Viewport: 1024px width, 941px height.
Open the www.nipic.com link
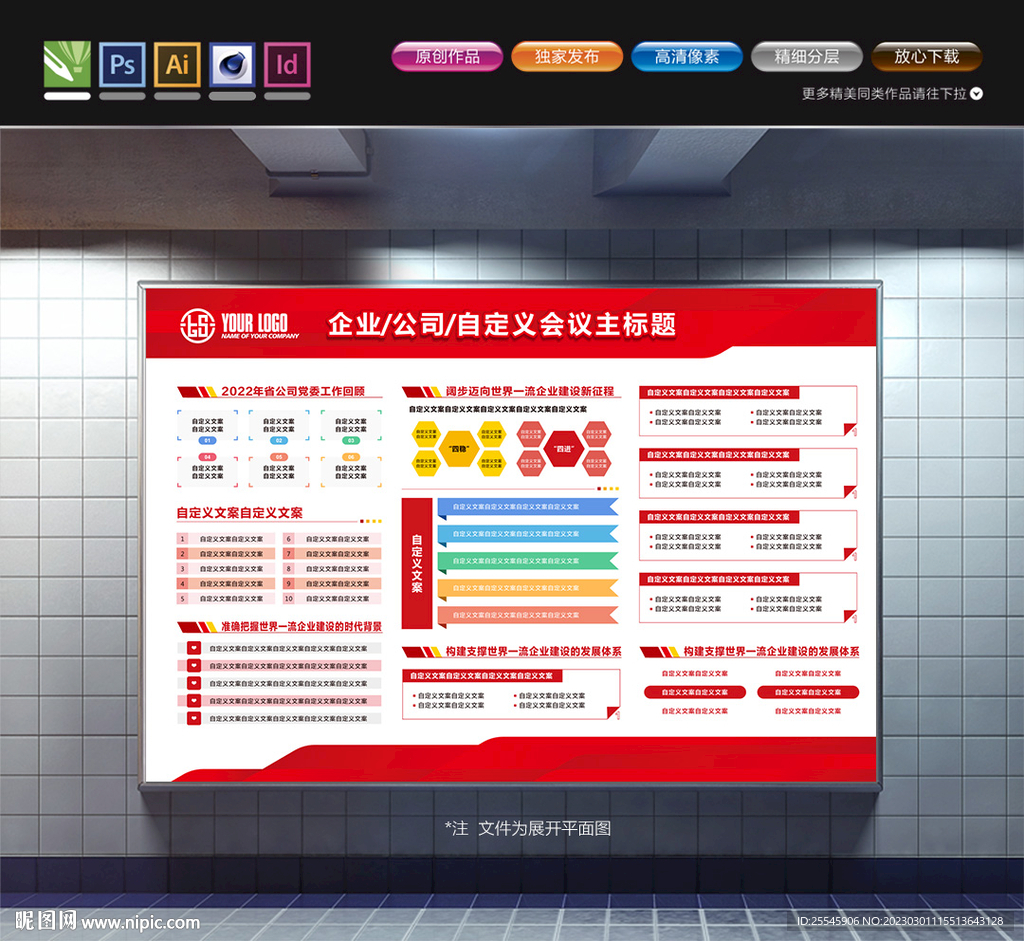[140, 923]
